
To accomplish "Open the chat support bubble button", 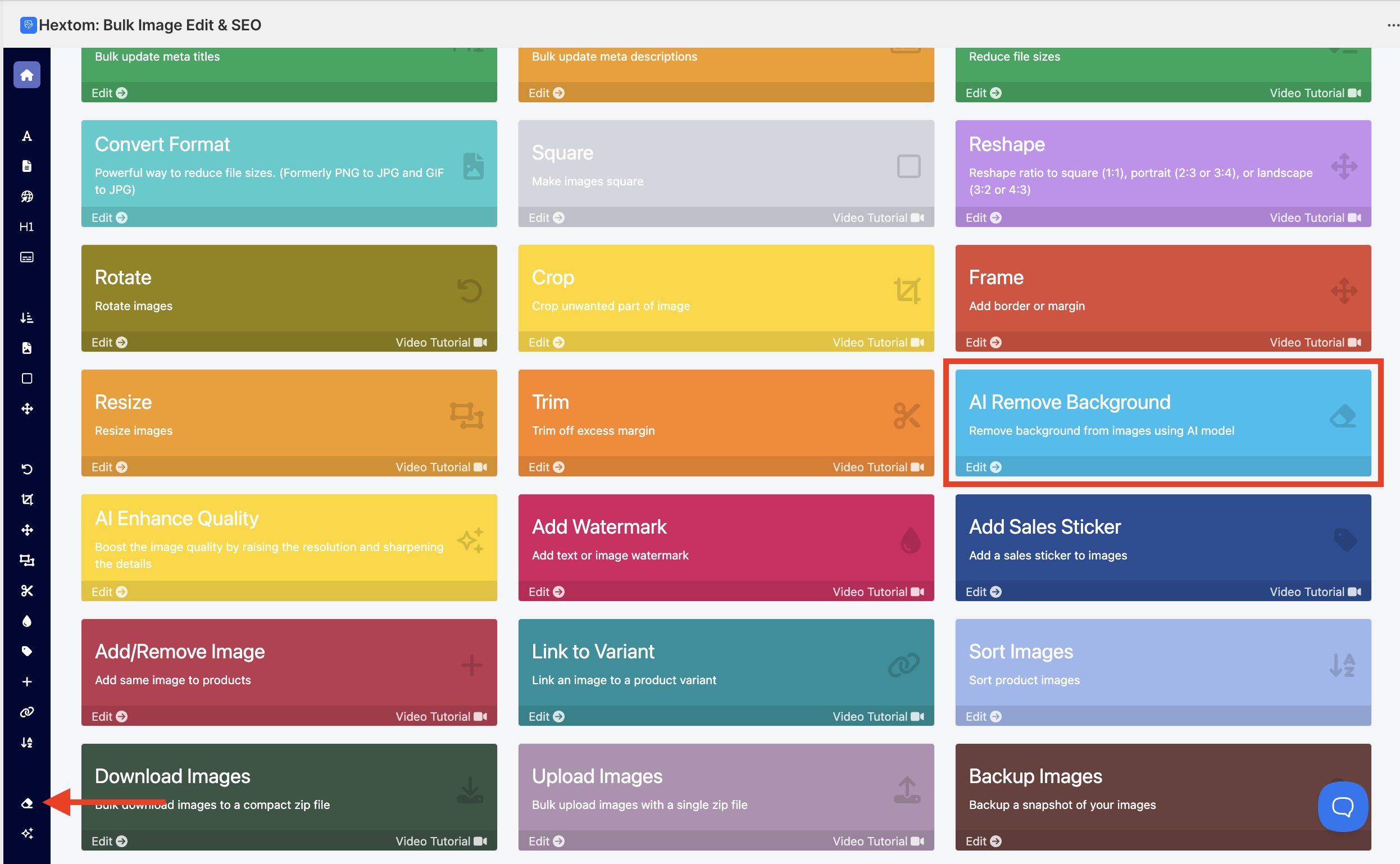I will click(1342, 806).
